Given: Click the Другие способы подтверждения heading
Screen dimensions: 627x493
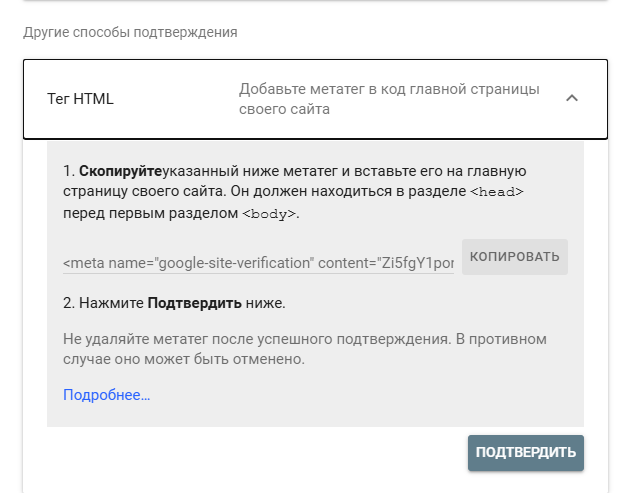Looking at the screenshot, I should [x=130, y=32].
